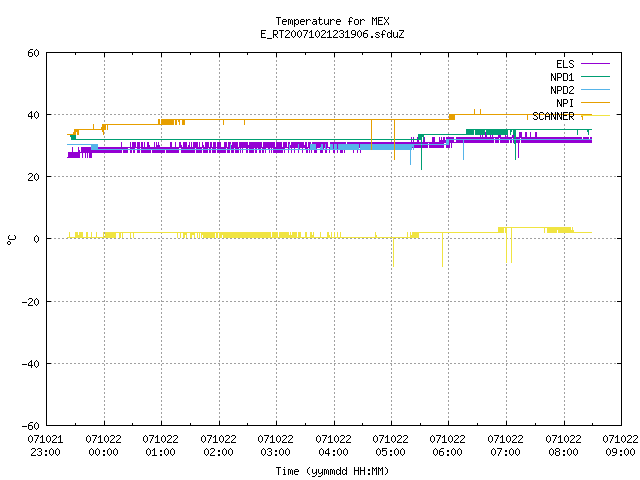Click the x-axis tick label 071022 04:00
Screen dimensions: 640x480
point(334,446)
